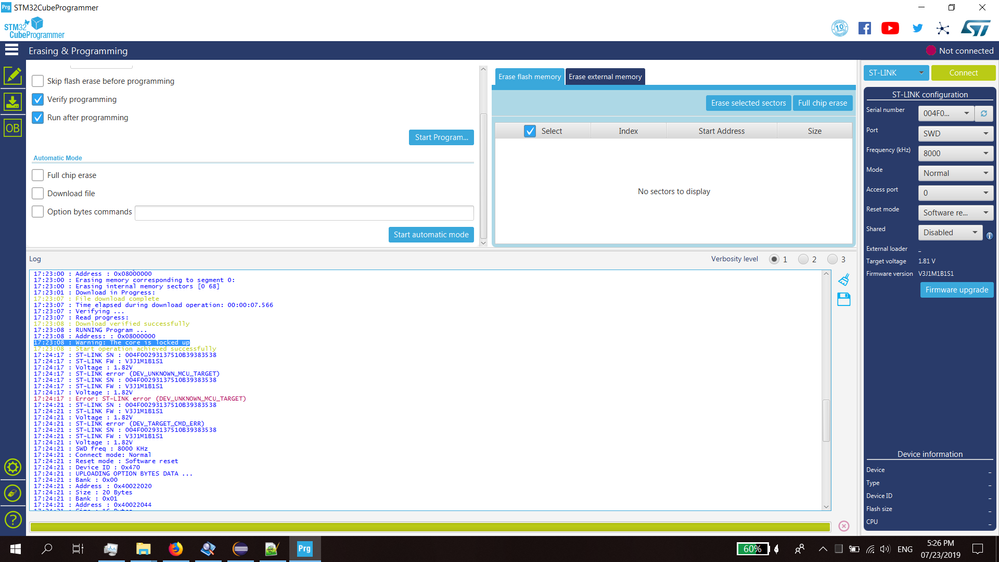
Task: Open the Access port dropdown
Action: coord(955,193)
